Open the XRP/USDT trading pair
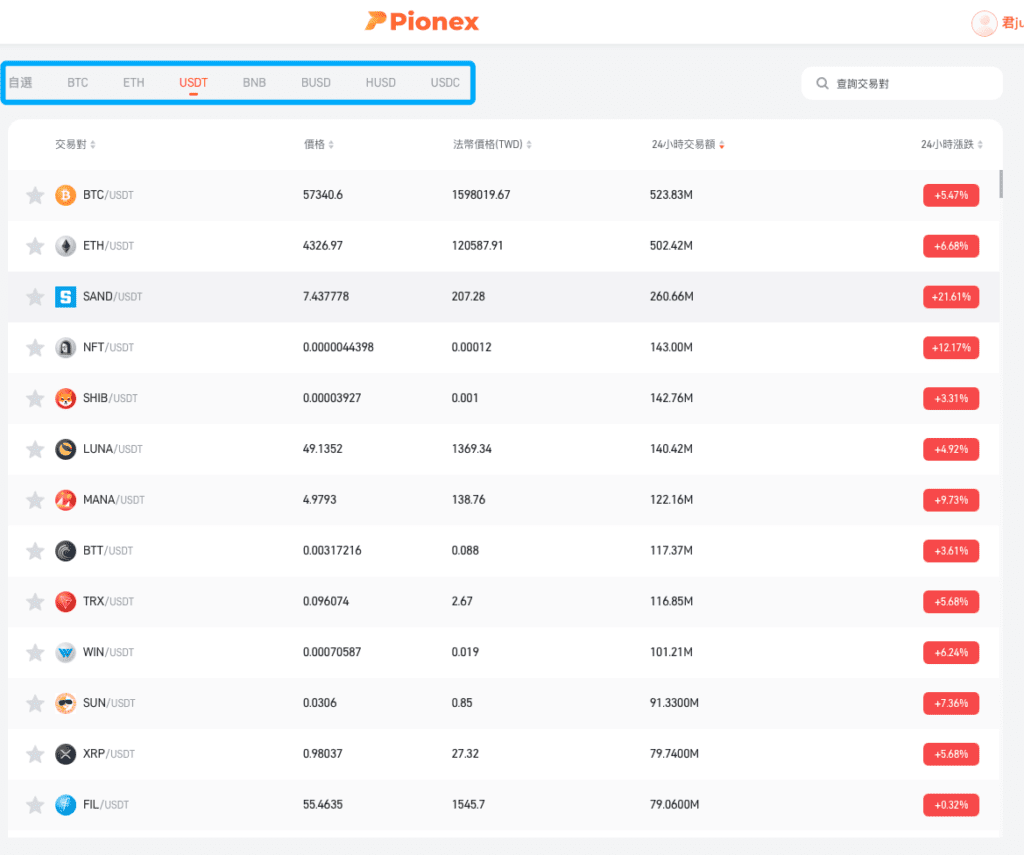 (x=109, y=754)
